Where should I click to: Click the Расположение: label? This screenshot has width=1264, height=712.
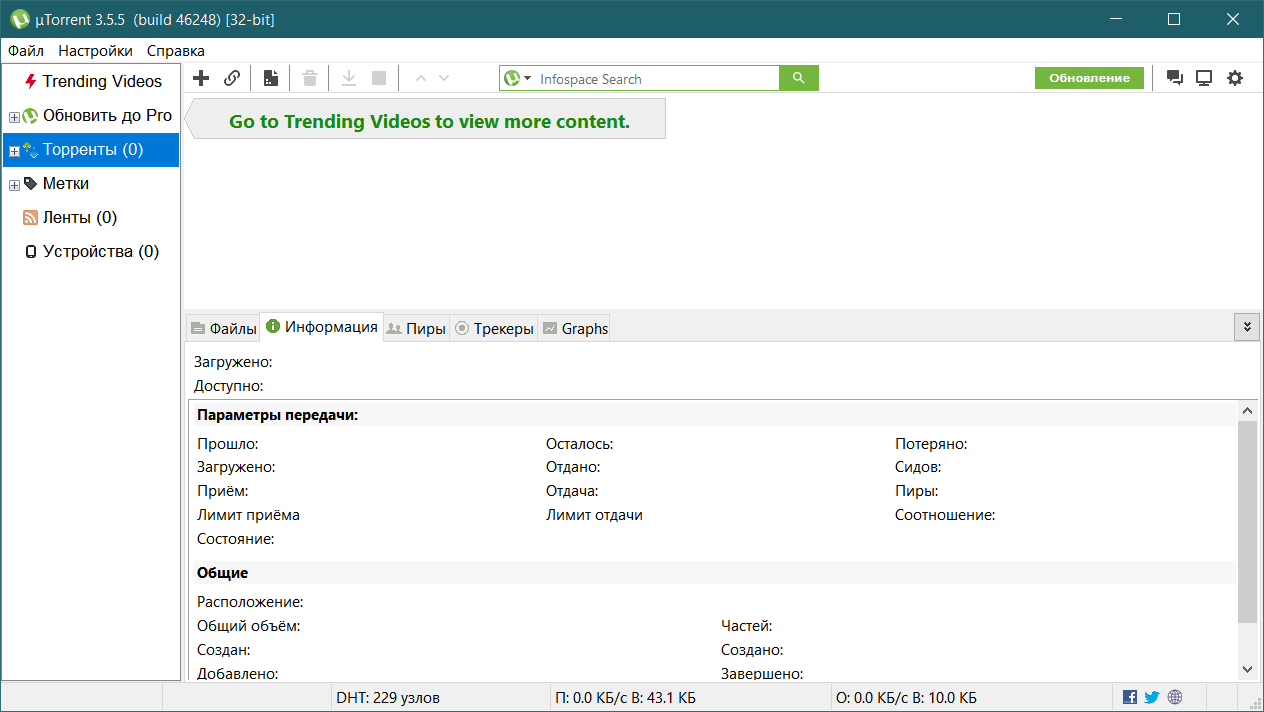pos(250,602)
